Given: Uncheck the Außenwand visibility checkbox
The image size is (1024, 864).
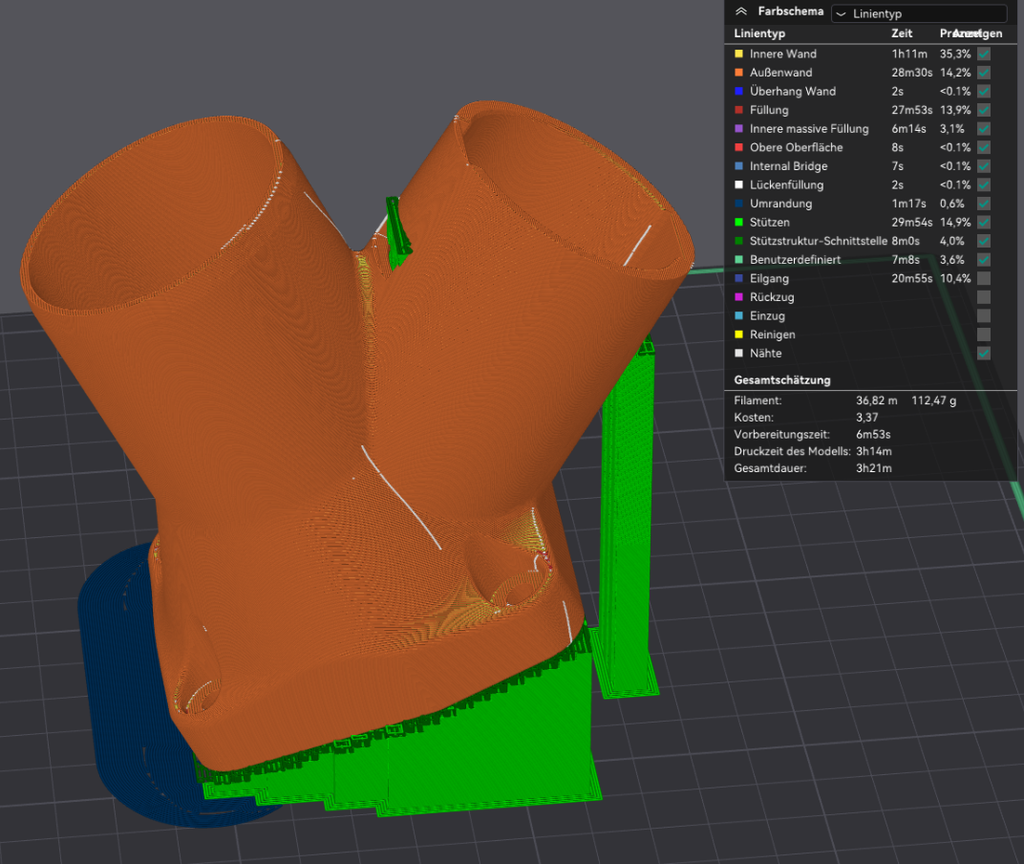Looking at the screenshot, I should (x=984, y=73).
